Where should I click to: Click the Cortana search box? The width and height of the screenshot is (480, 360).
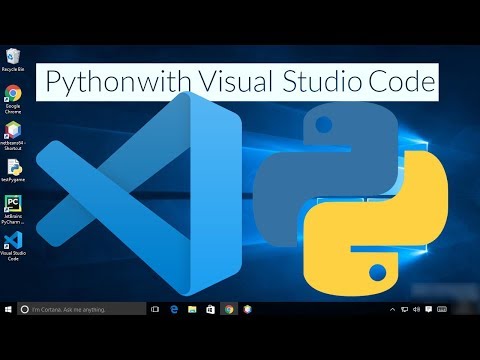82,309
